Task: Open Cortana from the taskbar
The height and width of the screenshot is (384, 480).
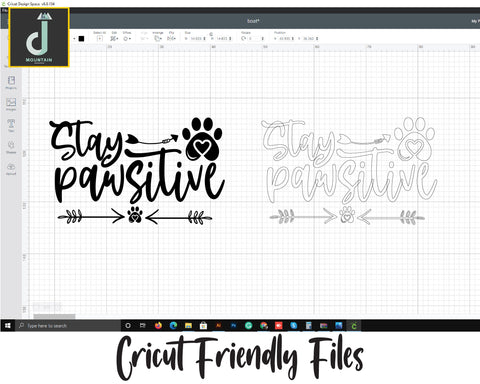Action: click(128, 325)
